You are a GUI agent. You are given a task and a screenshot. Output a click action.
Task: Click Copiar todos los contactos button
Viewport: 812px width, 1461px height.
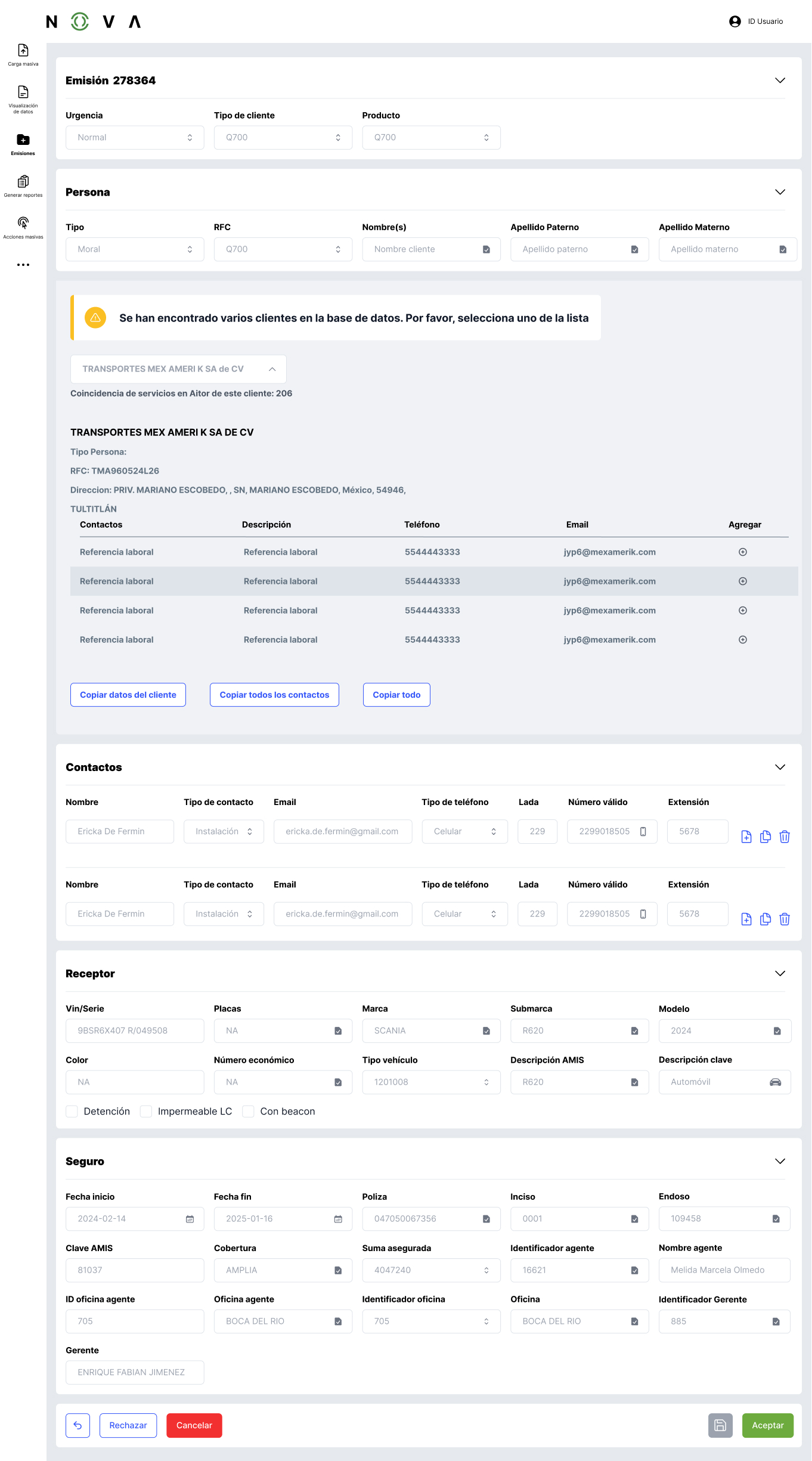(274, 695)
